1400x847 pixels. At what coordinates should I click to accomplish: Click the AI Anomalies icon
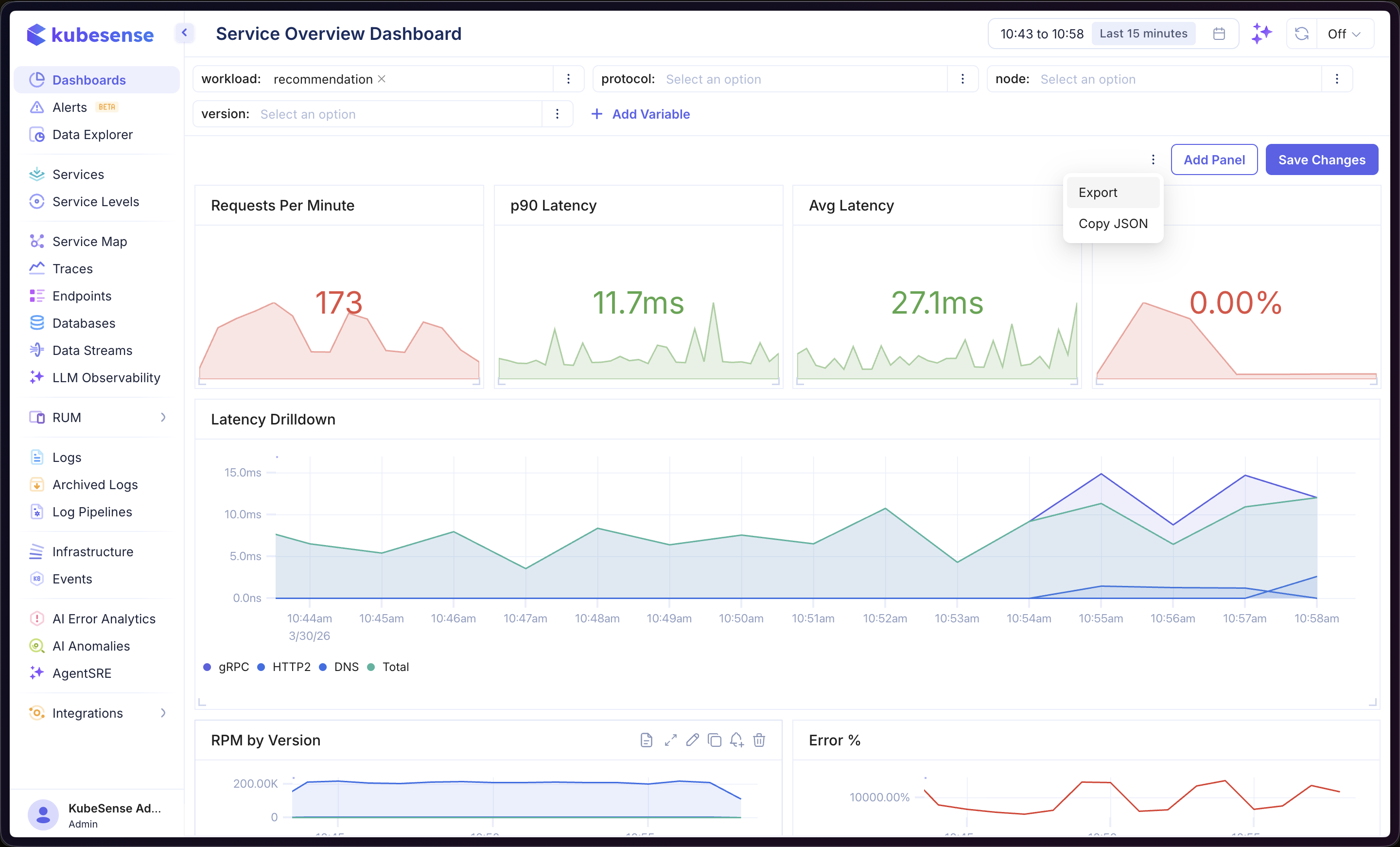pos(37,646)
